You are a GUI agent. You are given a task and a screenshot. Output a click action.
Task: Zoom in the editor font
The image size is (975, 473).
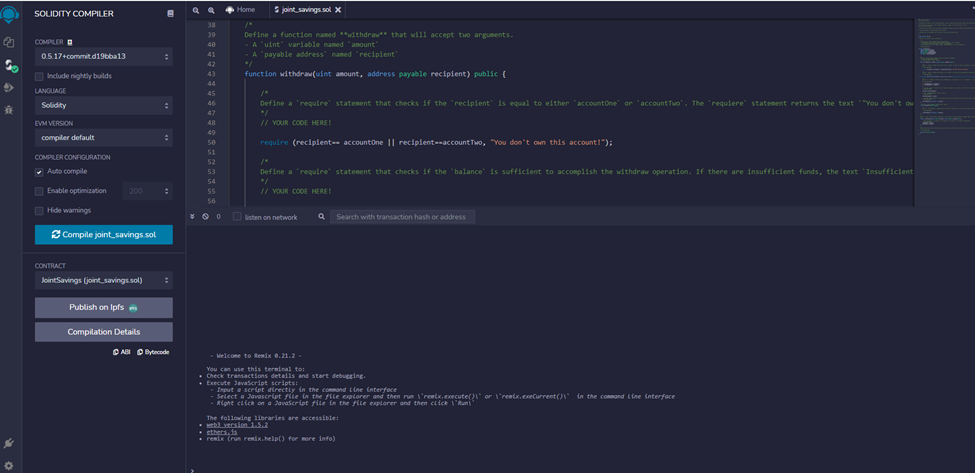coord(211,10)
